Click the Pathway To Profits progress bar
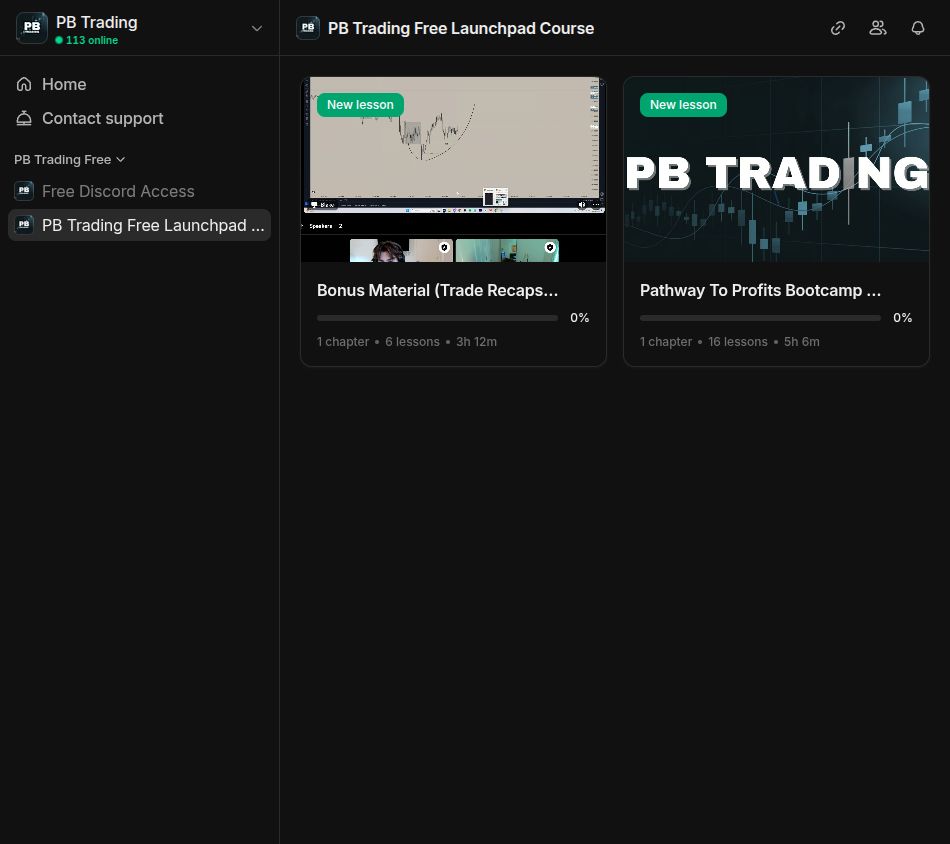Screen dimensions: 950x844 [x=760, y=318]
